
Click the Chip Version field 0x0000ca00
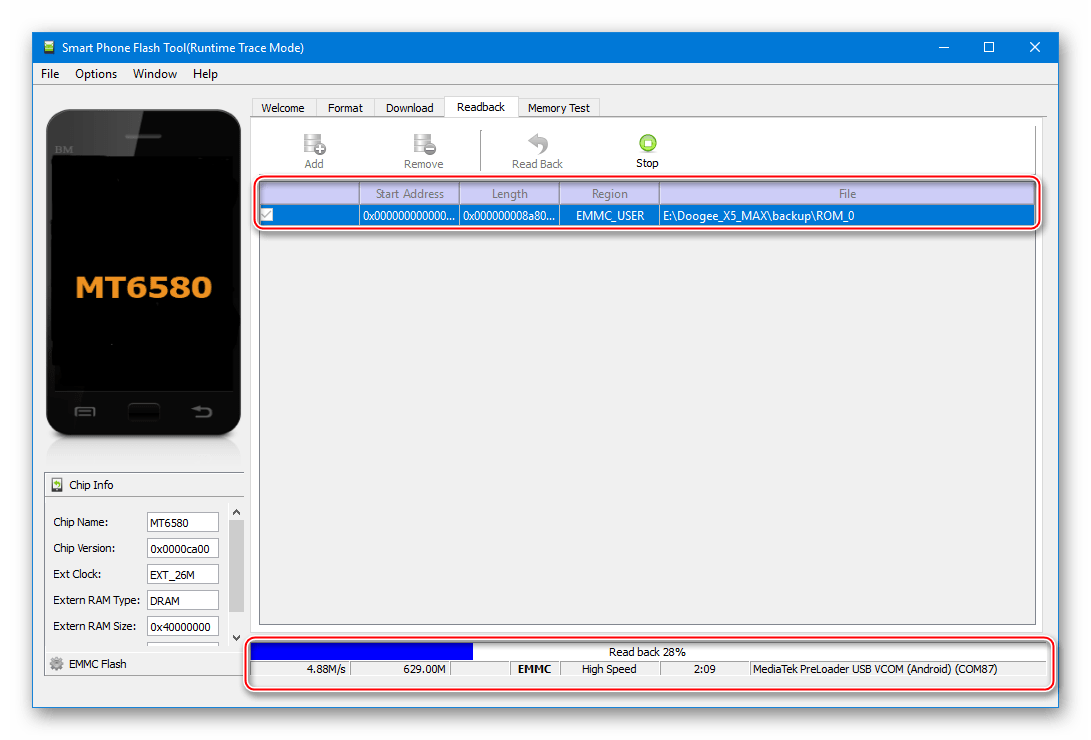click(x=183, y=549)
